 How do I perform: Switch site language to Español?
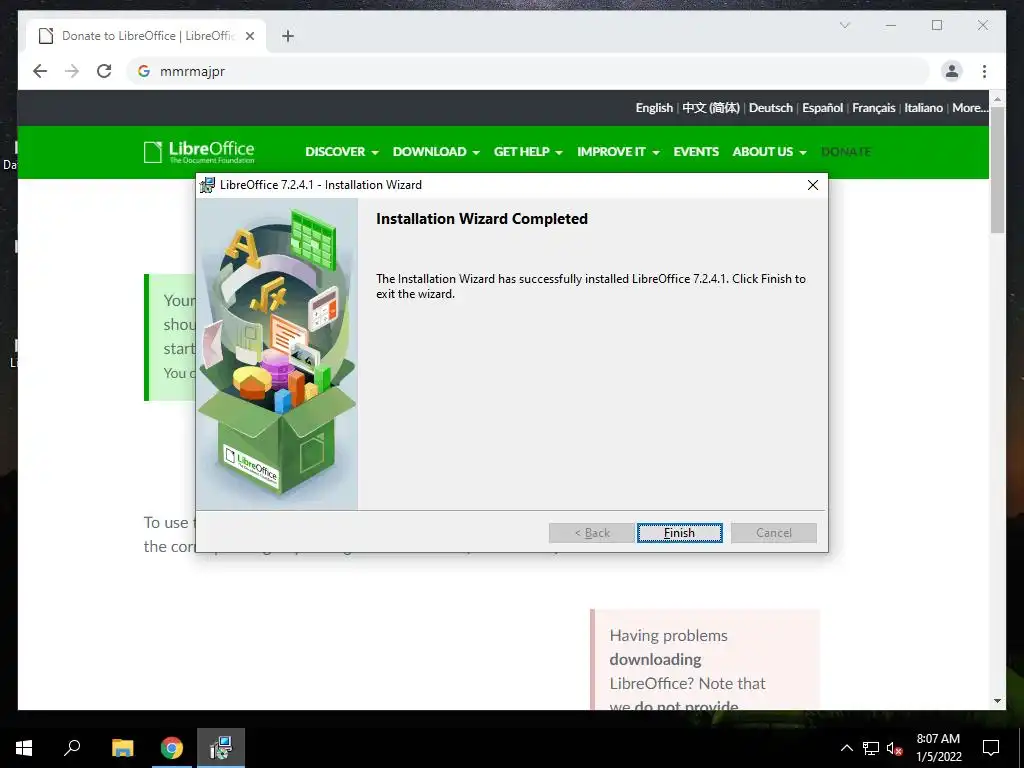tap(822, 108)
